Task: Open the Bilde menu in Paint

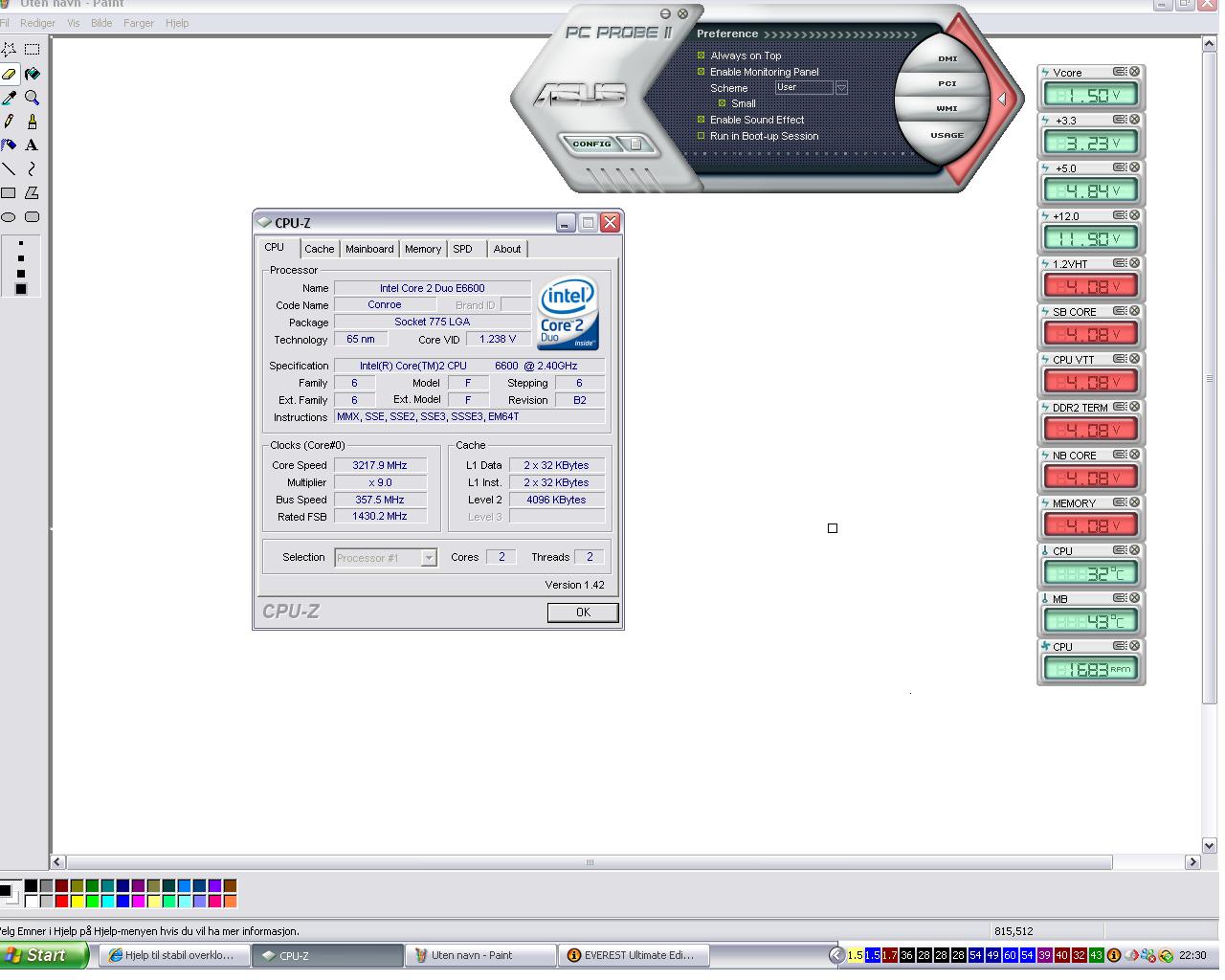Action: 101,23
